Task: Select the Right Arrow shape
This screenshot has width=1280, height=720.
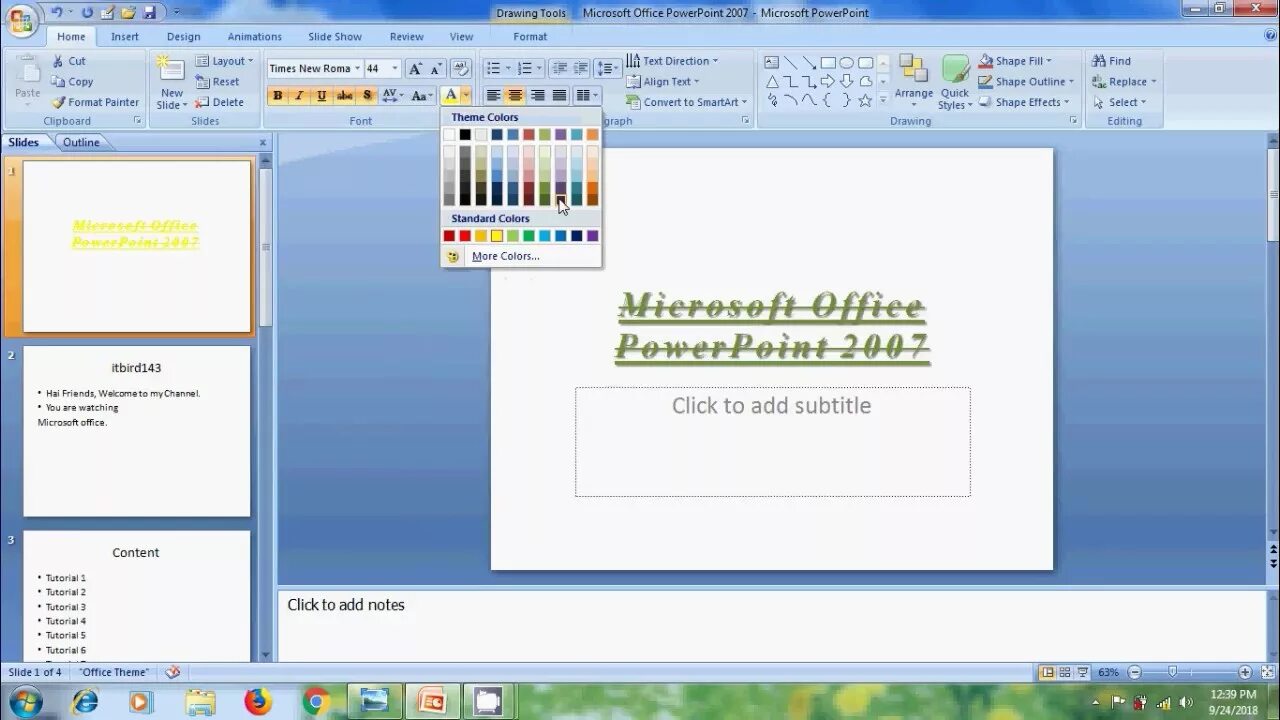Action: click(x=828, y=81)
